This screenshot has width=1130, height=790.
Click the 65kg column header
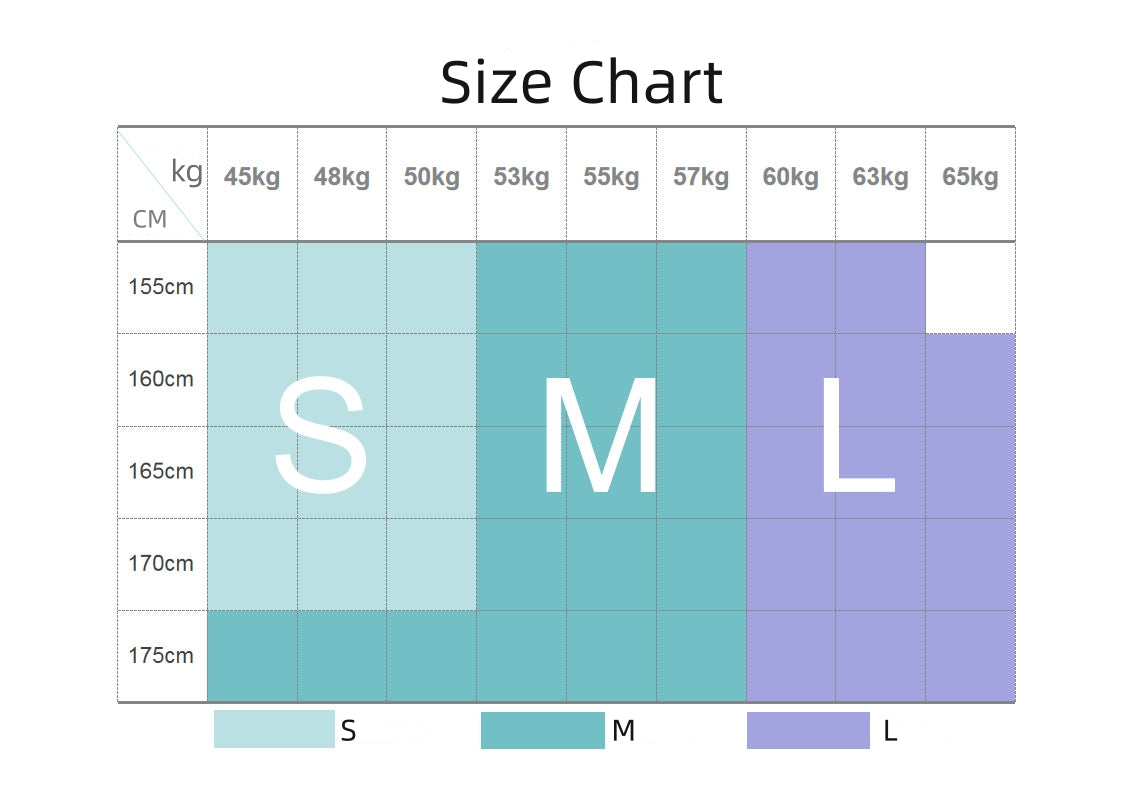[x=970, y=178]
